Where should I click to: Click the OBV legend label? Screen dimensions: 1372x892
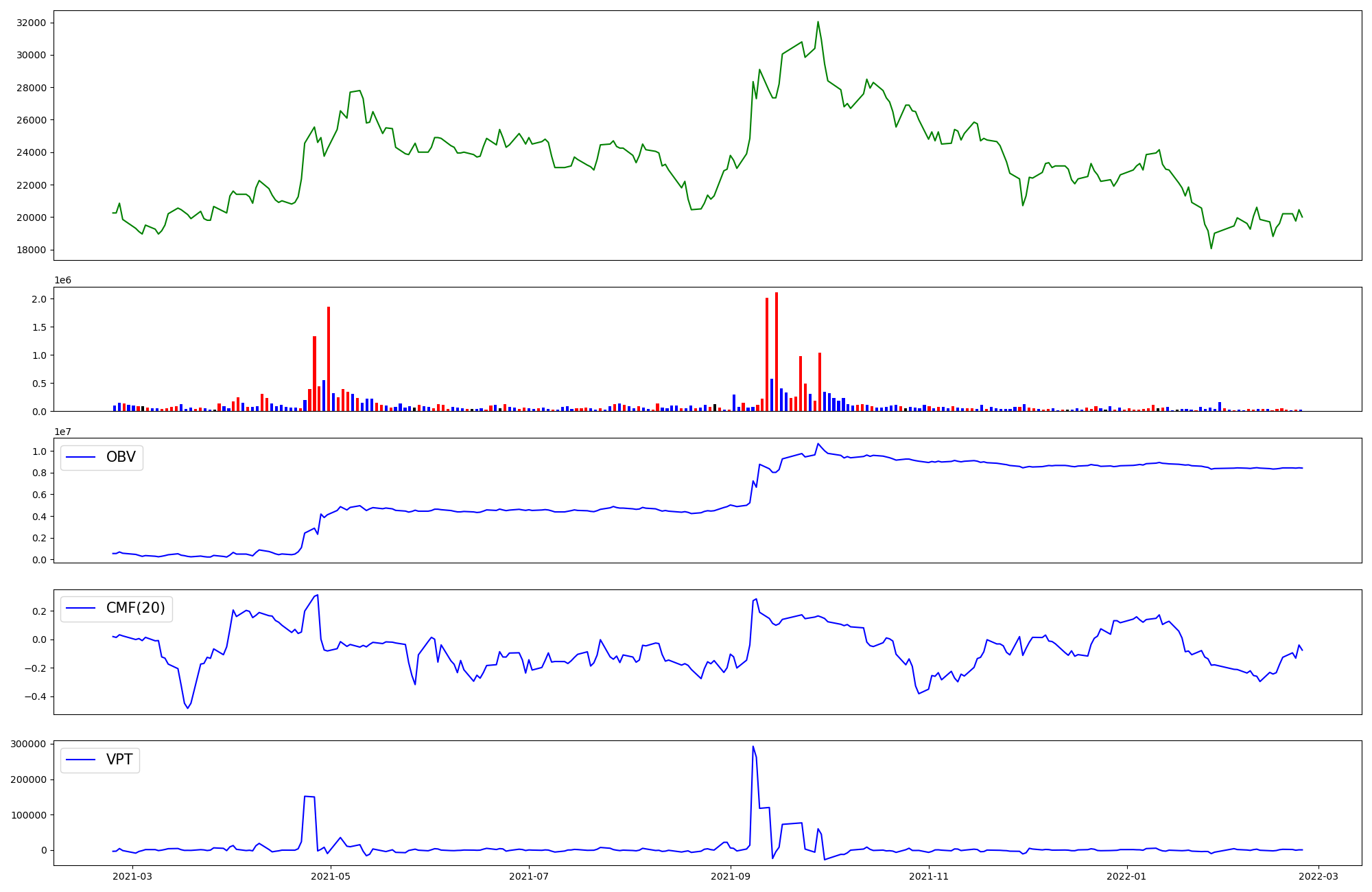point(121,457)
